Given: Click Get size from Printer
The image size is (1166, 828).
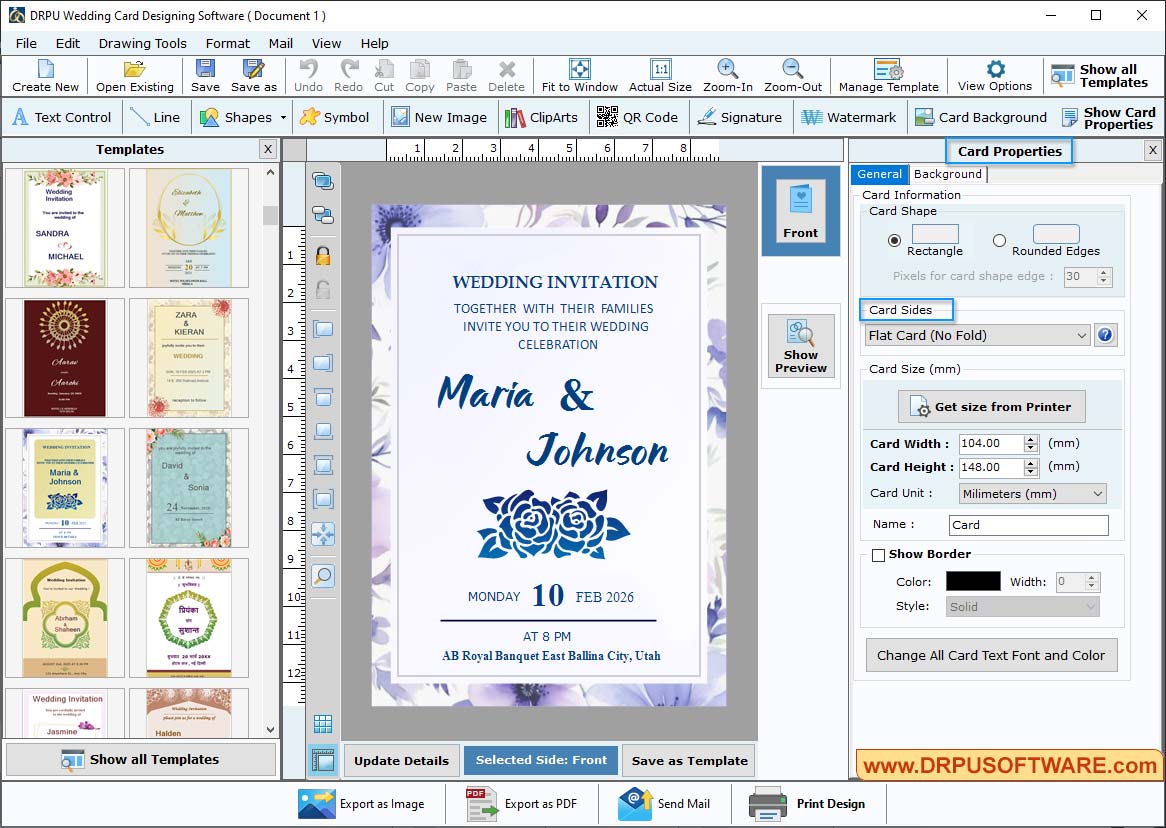Looking at the screenshot, I should pos(990,407).
